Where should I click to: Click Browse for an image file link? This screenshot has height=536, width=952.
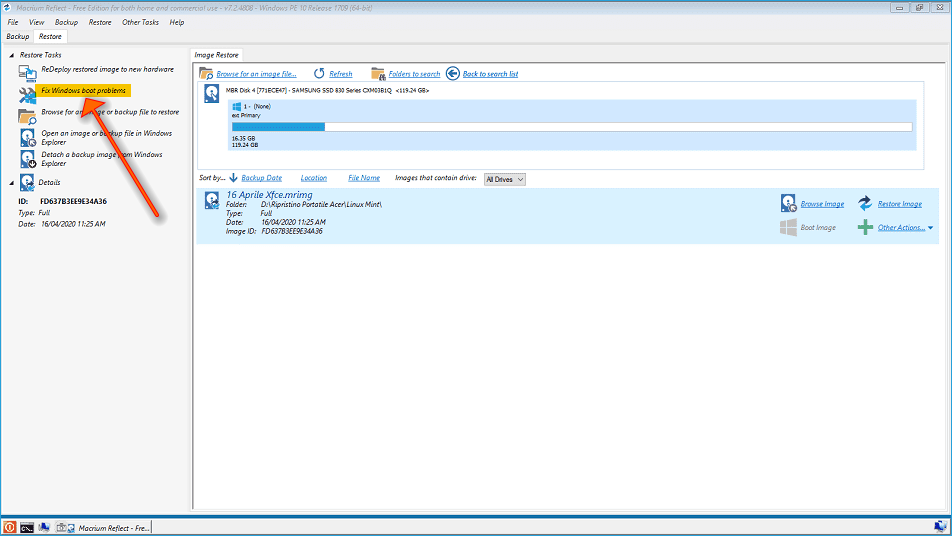pyautogui.click(x=256, y=74)
